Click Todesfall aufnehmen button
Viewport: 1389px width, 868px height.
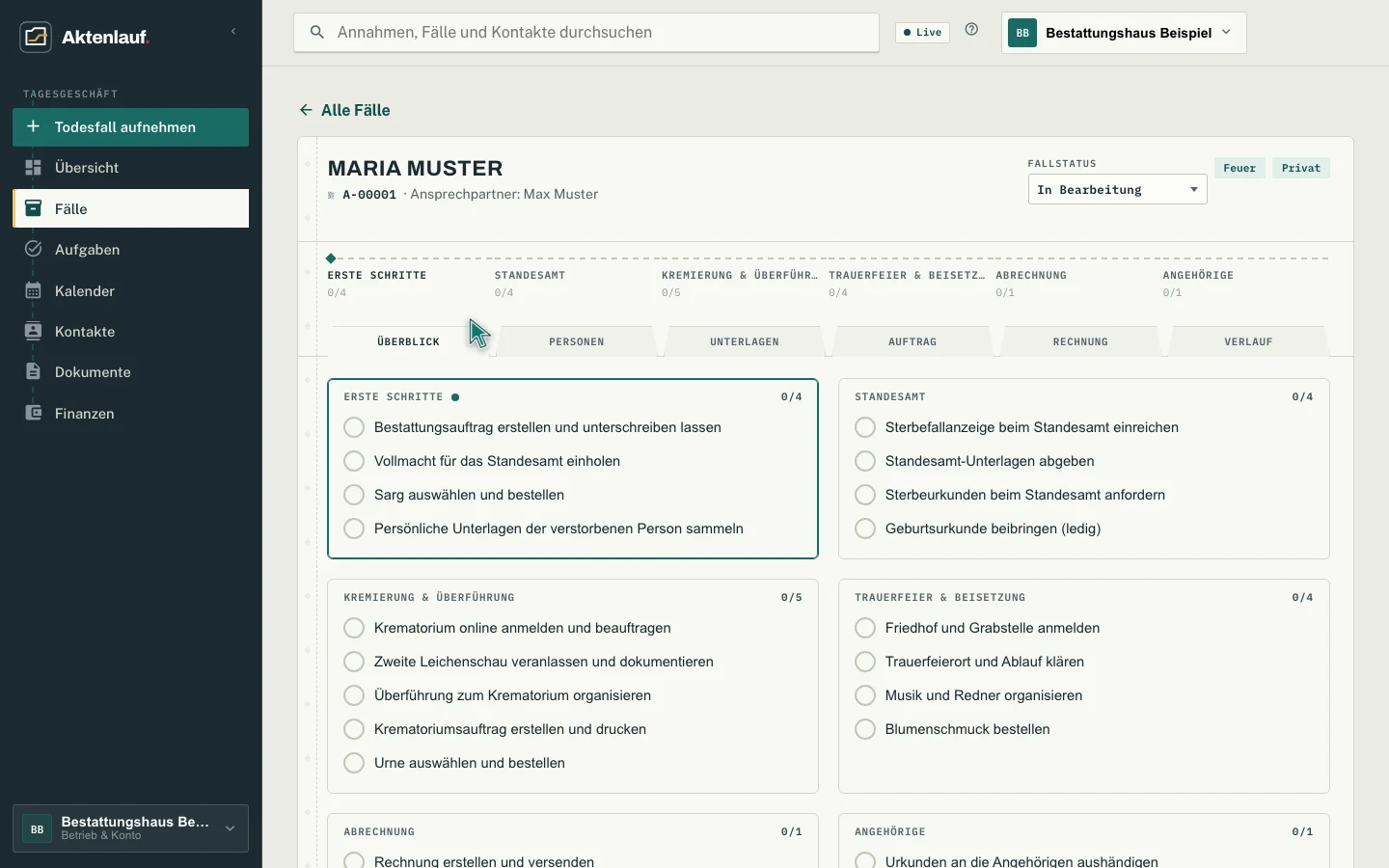coord(130,127)
